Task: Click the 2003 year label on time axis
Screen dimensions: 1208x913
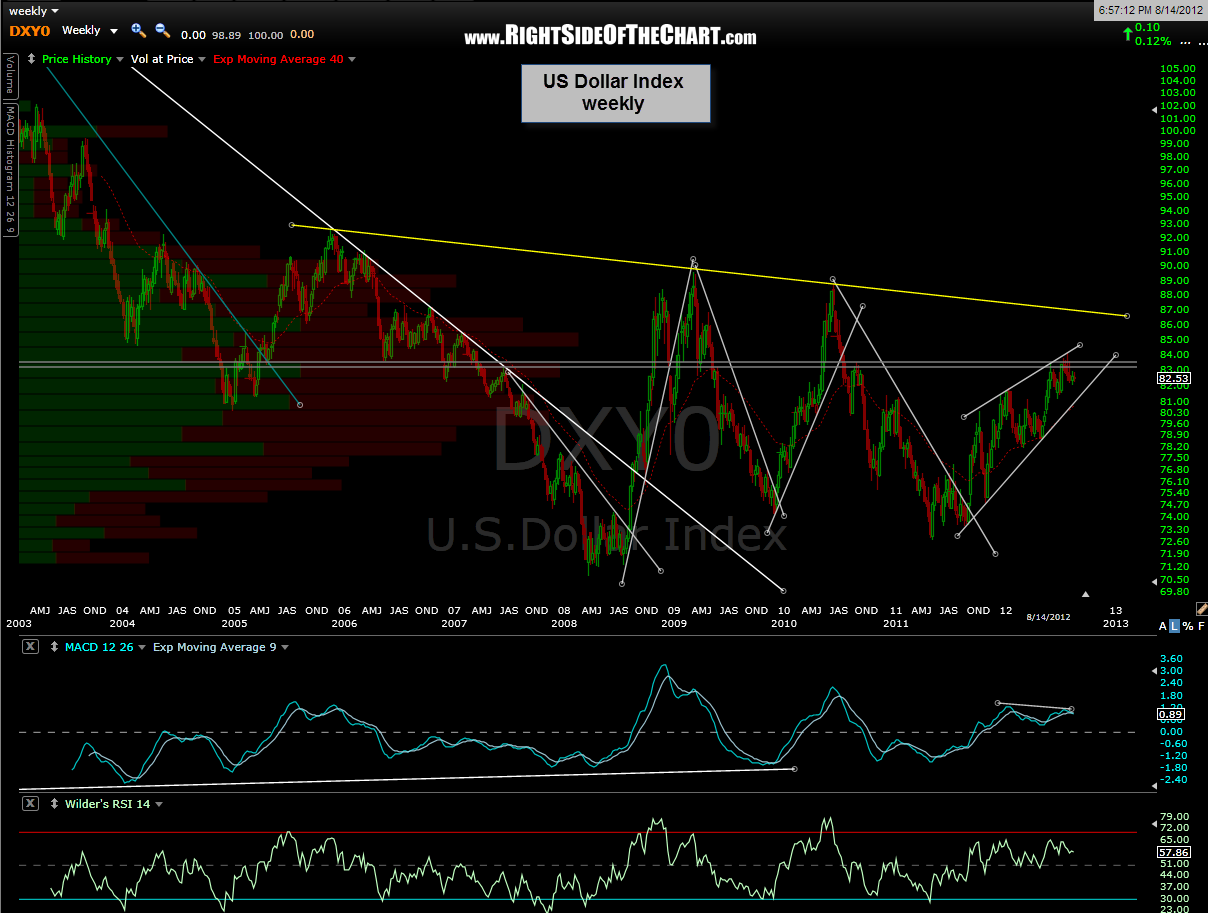Action: (17, 622)
